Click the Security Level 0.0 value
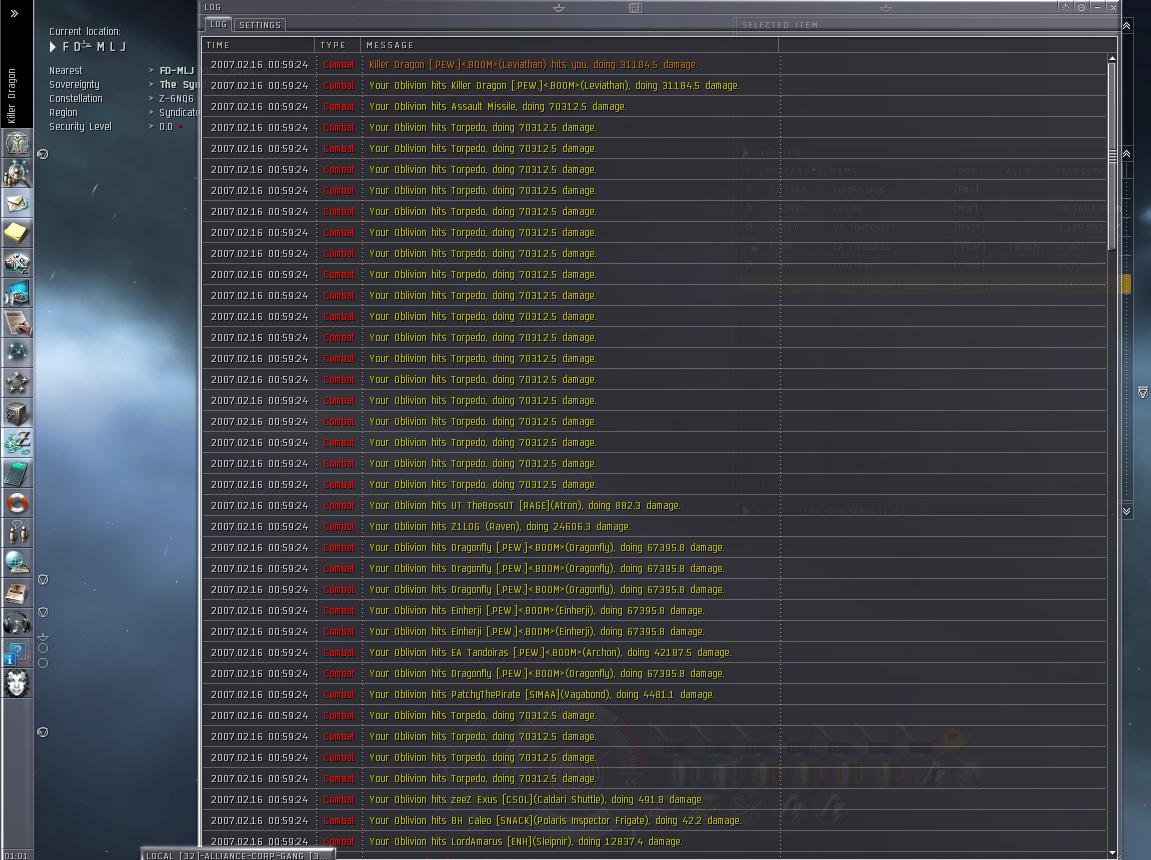 [x=166, y=126]
